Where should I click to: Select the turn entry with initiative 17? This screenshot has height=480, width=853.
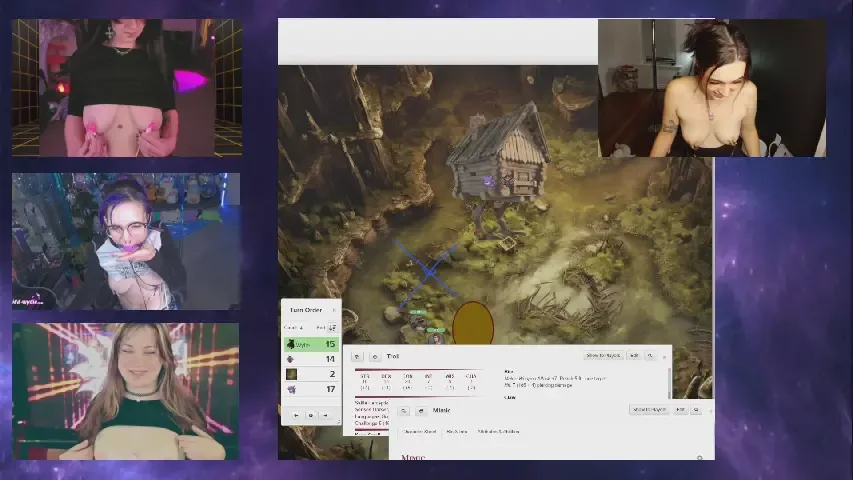(x=310, y=389)
